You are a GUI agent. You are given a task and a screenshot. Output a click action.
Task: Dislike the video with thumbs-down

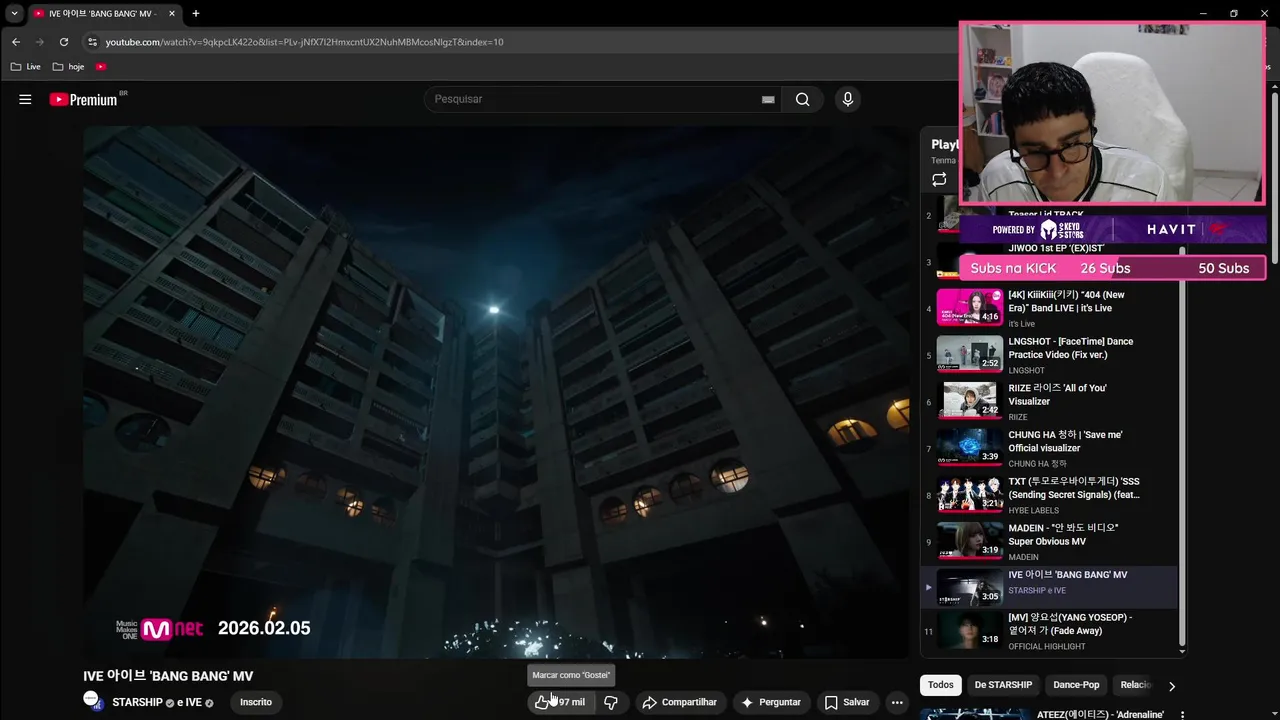tap(611, 702)
